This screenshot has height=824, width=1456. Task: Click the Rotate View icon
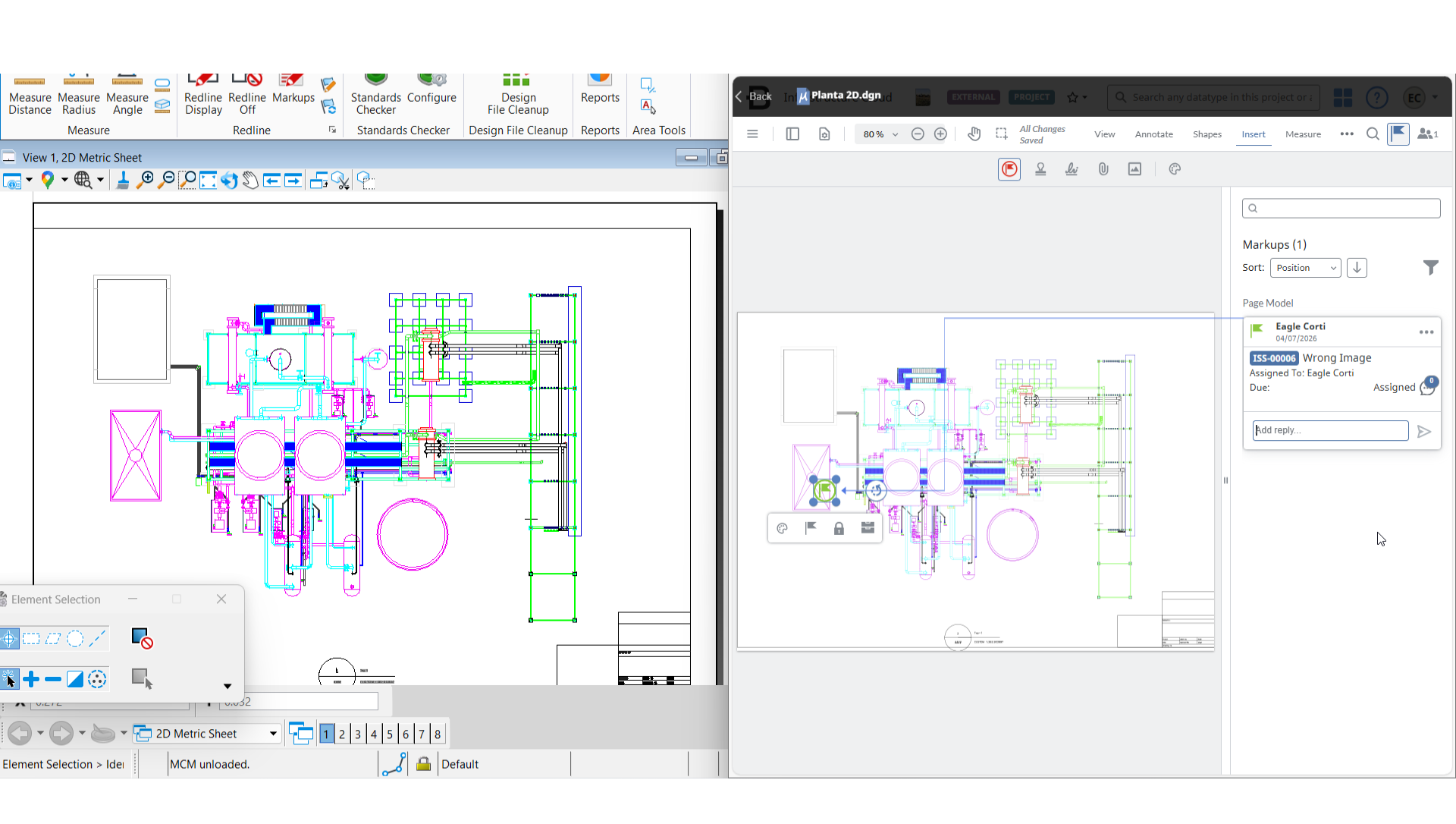point(229,181)
